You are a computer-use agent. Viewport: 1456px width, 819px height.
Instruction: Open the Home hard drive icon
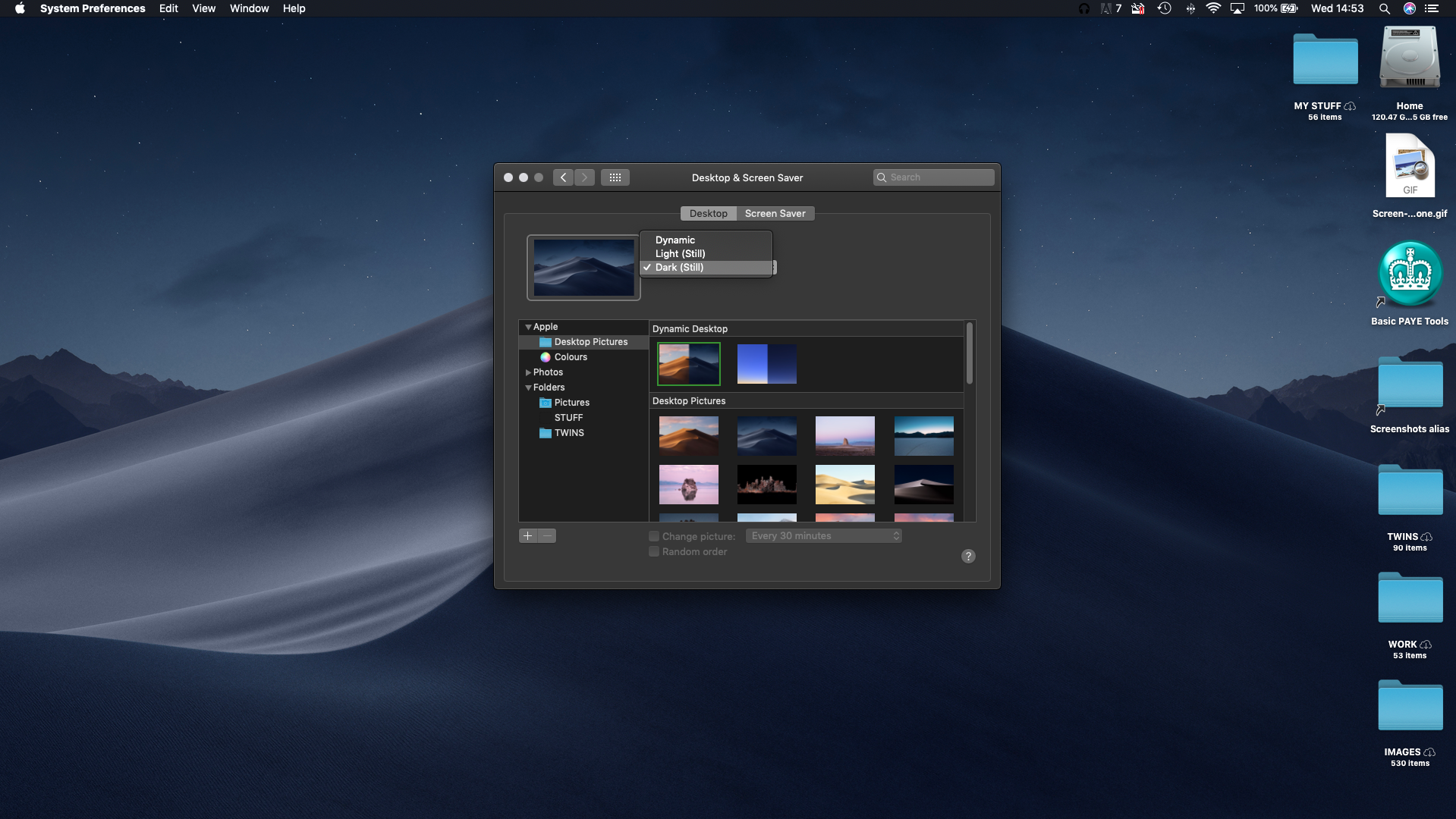[1409, 59]
